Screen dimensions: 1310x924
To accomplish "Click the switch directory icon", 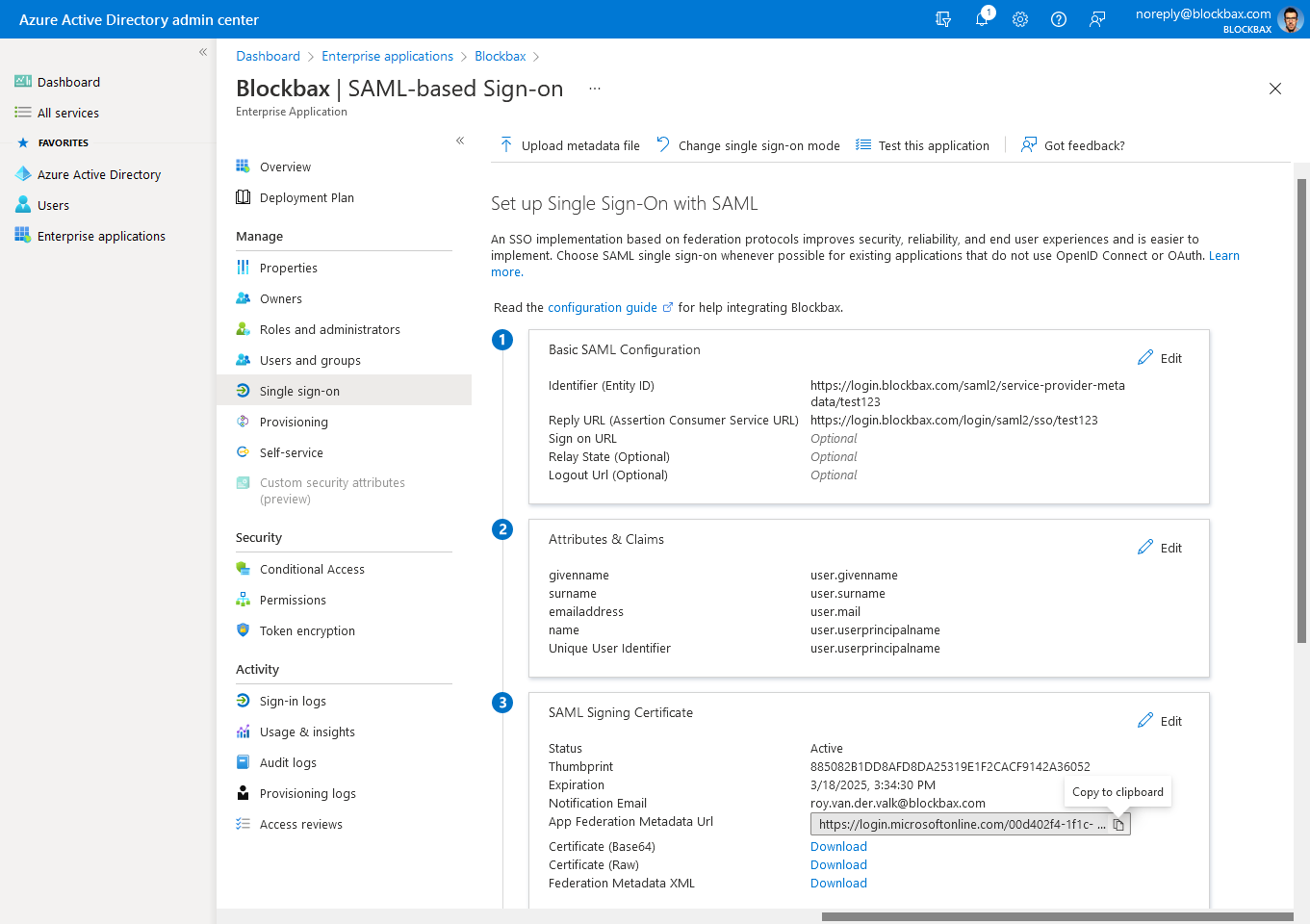I will click(x=943, y=18).
